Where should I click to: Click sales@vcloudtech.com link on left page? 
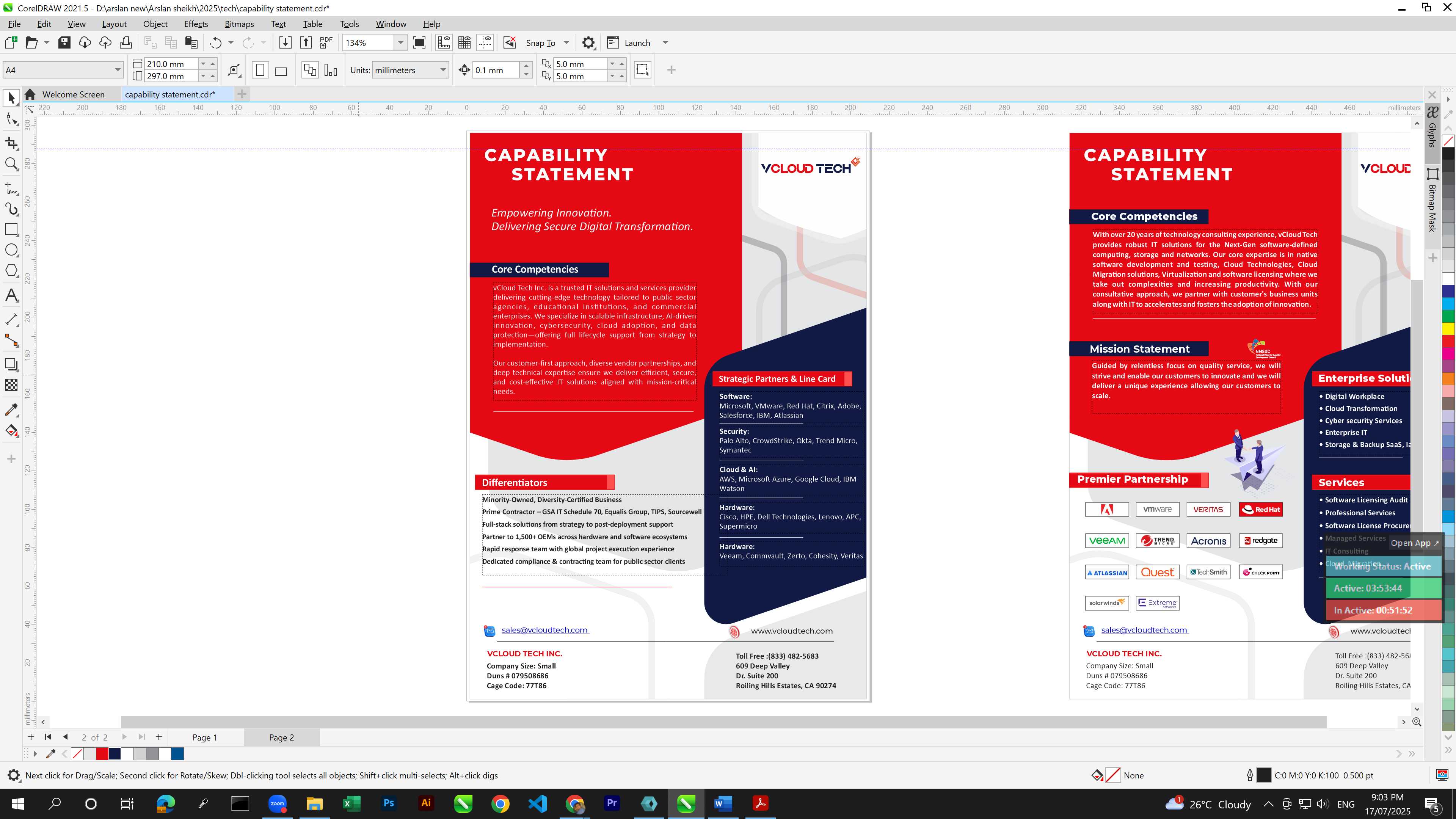point(545,630)
